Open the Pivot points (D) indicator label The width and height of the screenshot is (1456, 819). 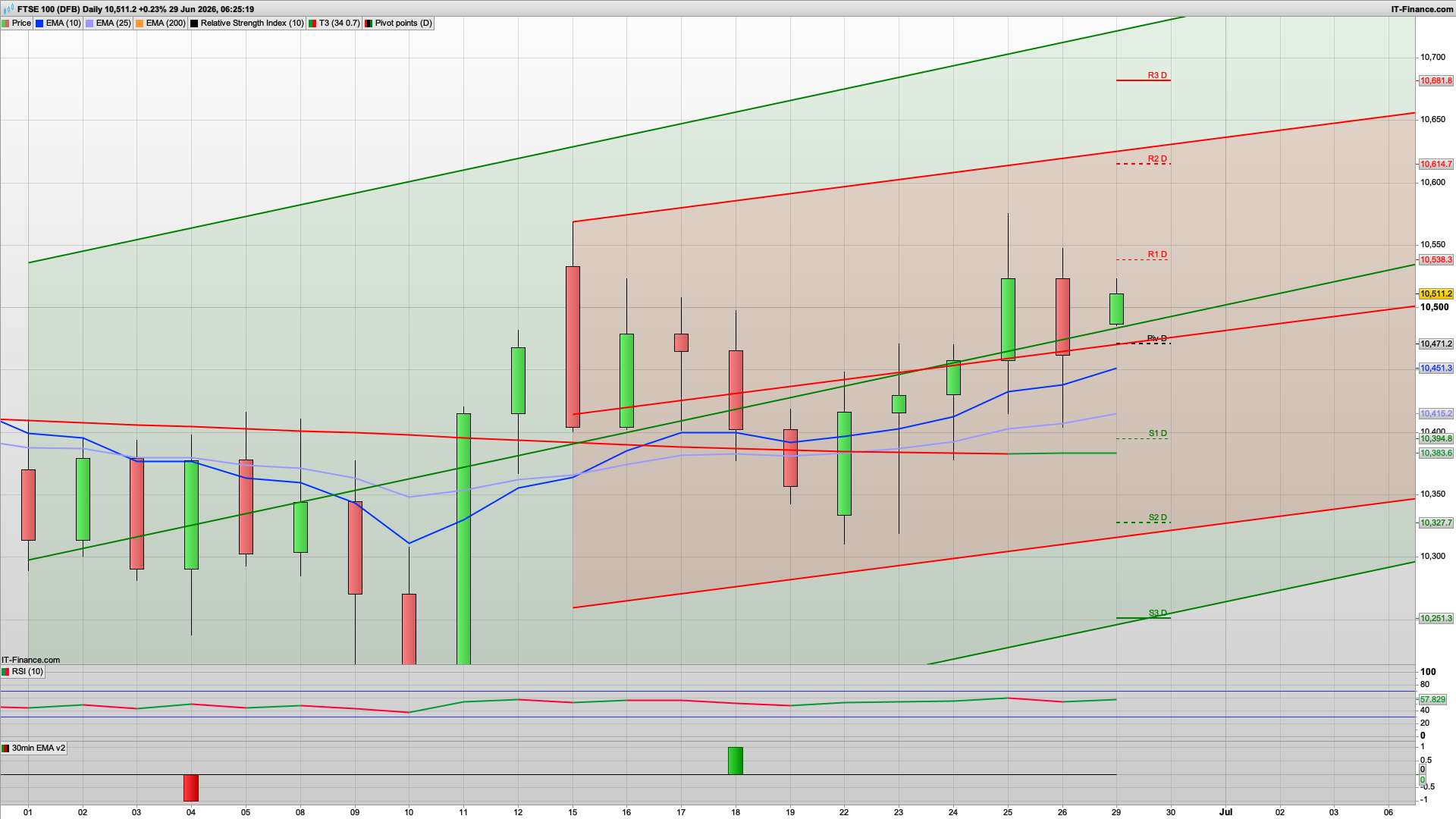[x=403, y=24]
